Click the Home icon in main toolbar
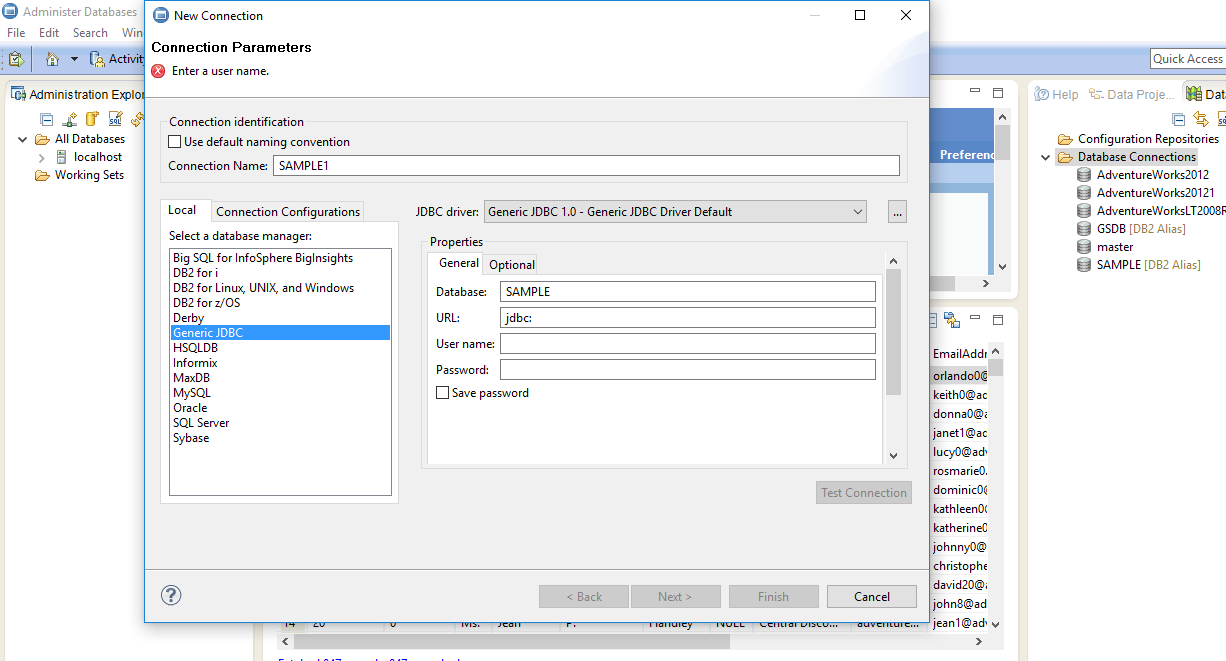This screenshot has width=1226, height=661. 53,59
